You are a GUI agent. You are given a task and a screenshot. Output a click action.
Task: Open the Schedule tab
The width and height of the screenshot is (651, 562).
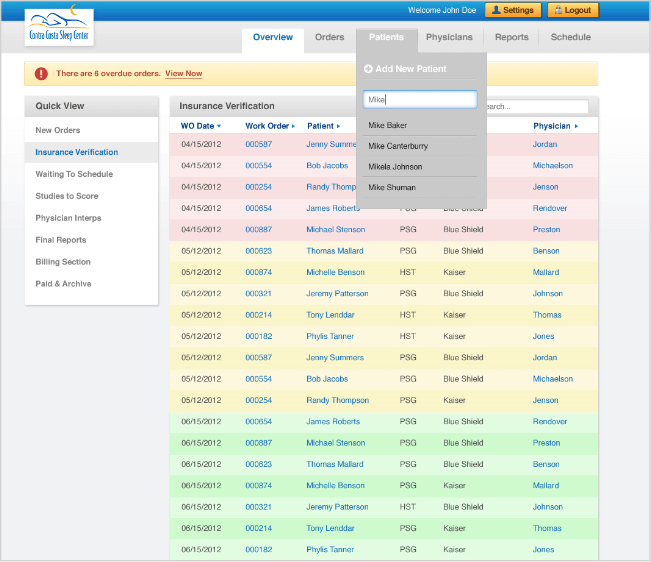pyautogui.click(x=570, y=37)
